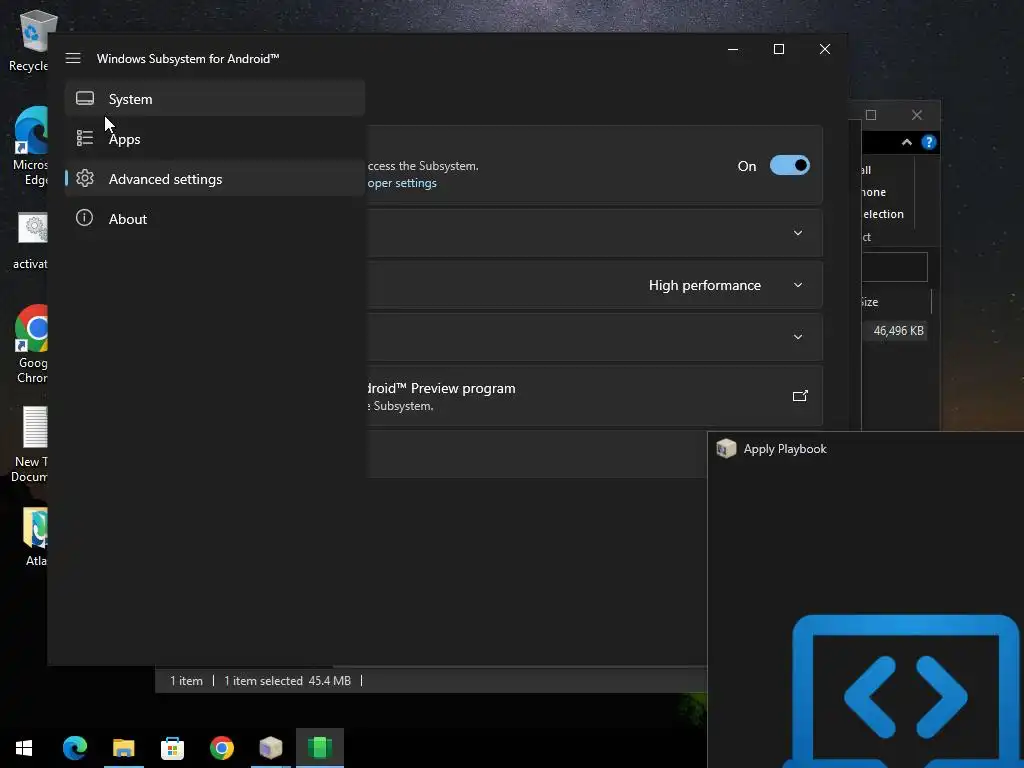
Task: Click the 1 item status bar text
Action: (186, 680)
